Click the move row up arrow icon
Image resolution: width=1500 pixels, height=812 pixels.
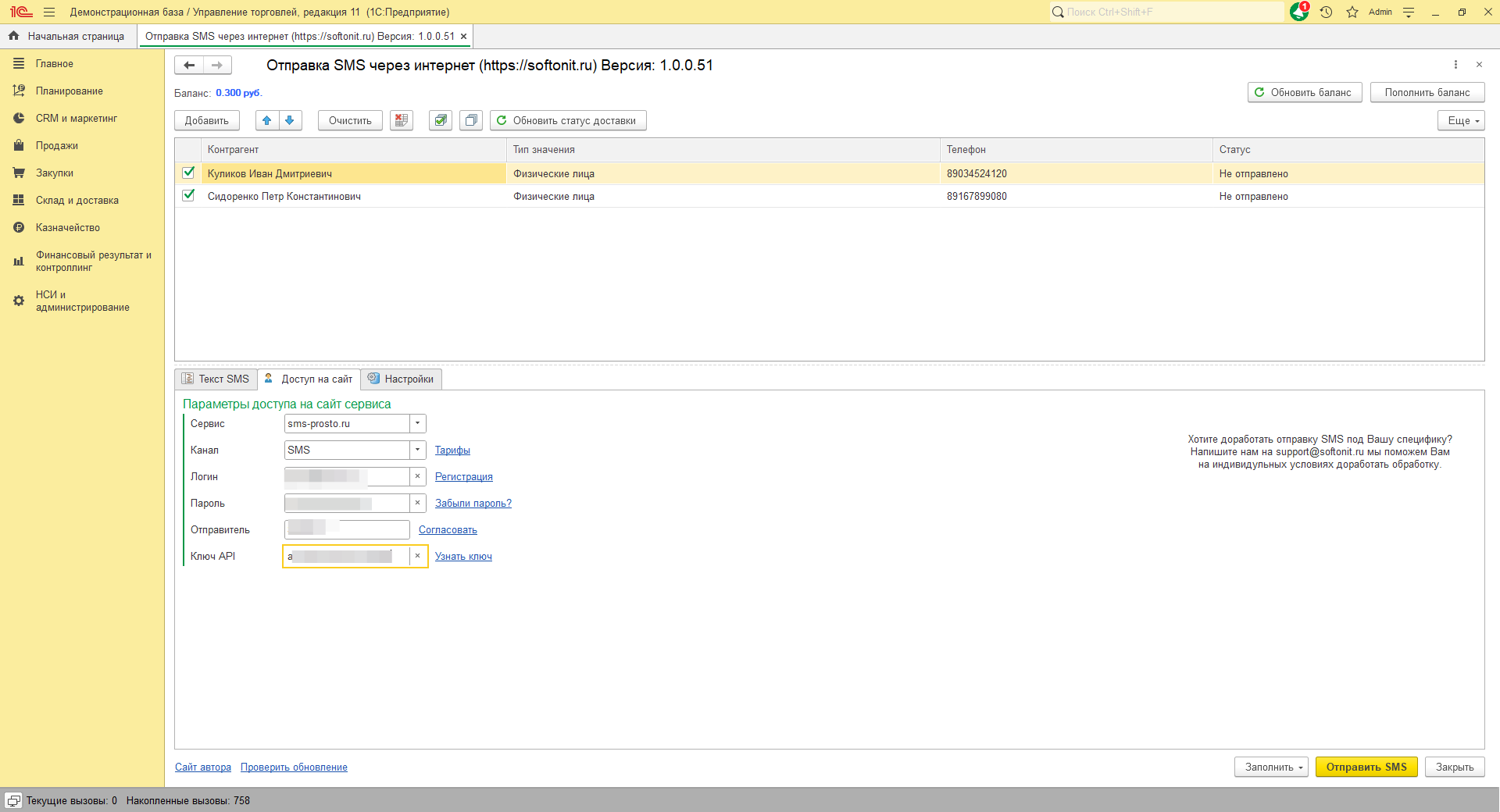pos(267,120)
